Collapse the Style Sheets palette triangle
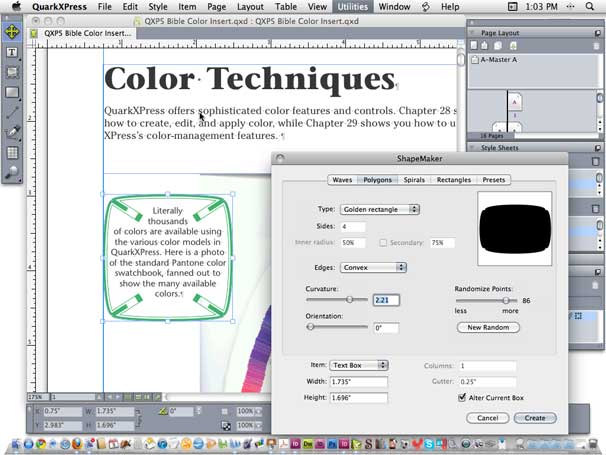Screen dimensions: 606x455 (x=472, y=148)
